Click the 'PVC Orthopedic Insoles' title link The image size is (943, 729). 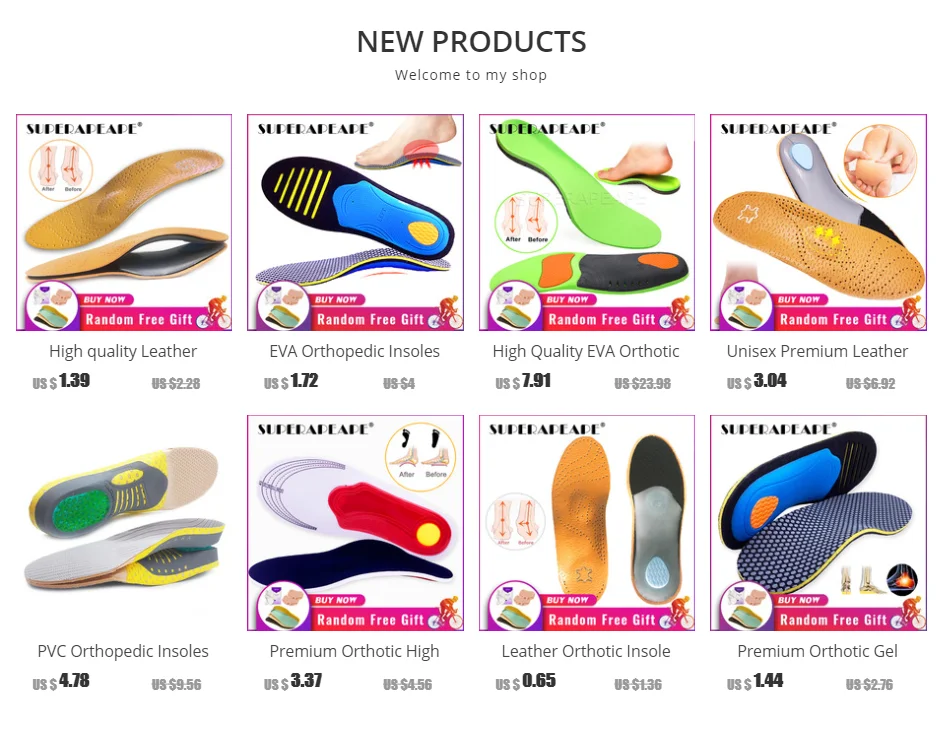click(x=123, y=651)
